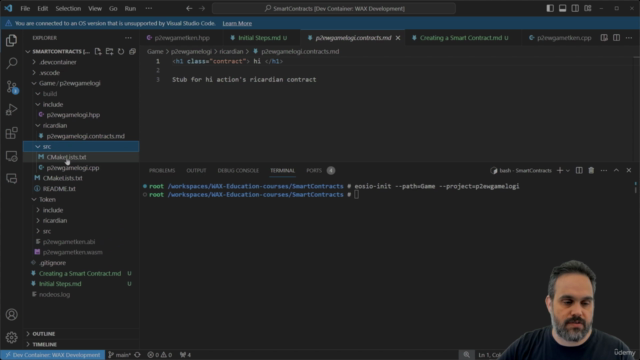This screenshot has height=360, width=640.
Task: Create a new folder in Explorer
Action: pos(109,51)
